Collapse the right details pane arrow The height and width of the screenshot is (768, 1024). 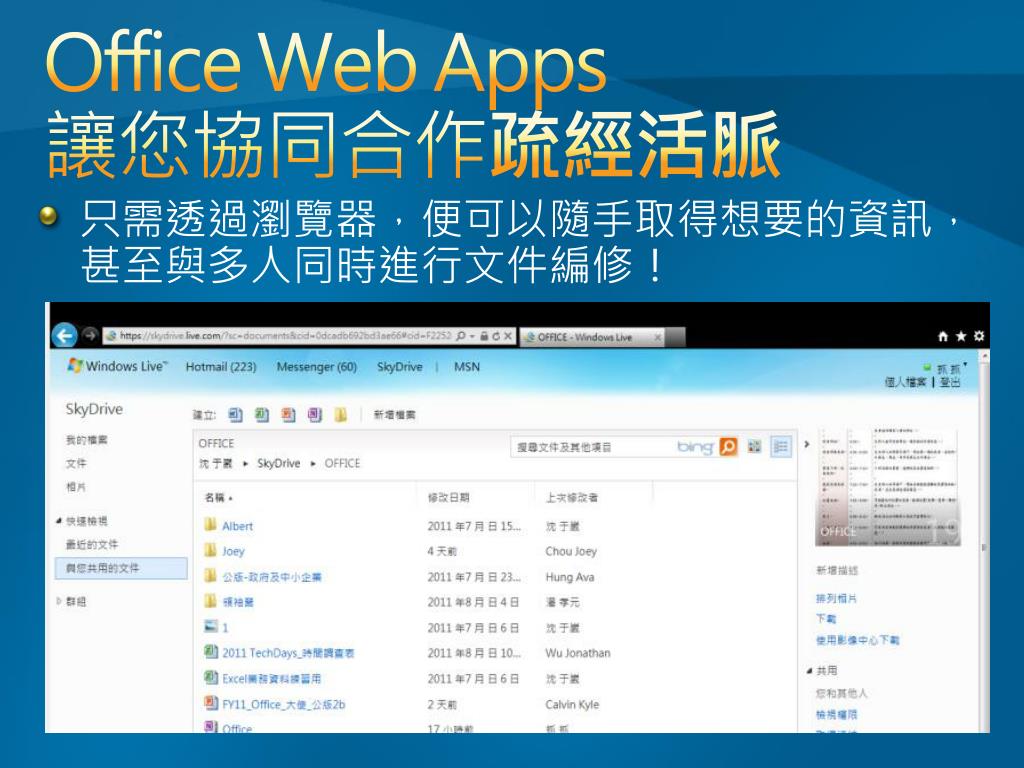pyautogui.click(x=807, y=444)
